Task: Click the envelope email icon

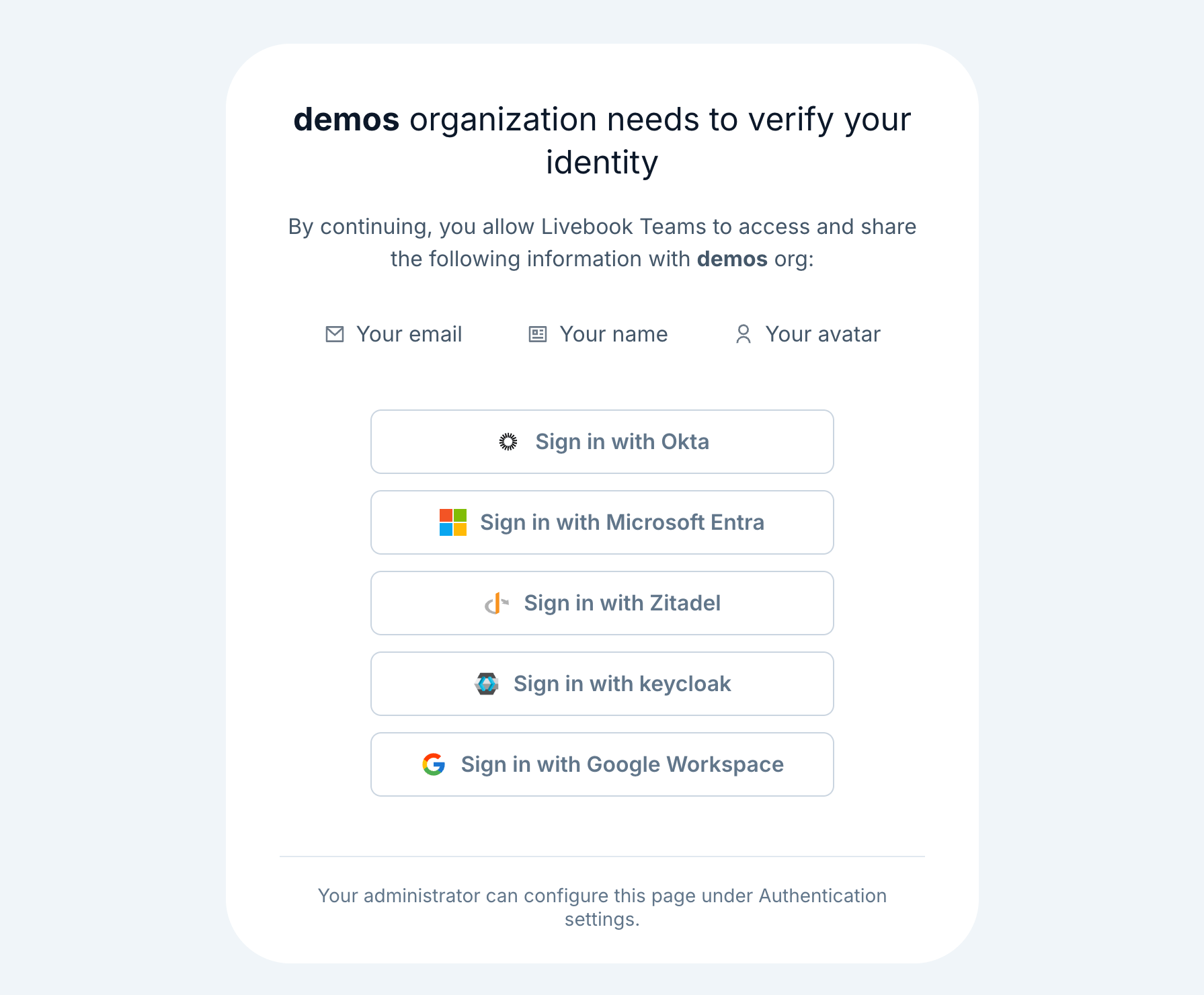Action: point(335,334)
